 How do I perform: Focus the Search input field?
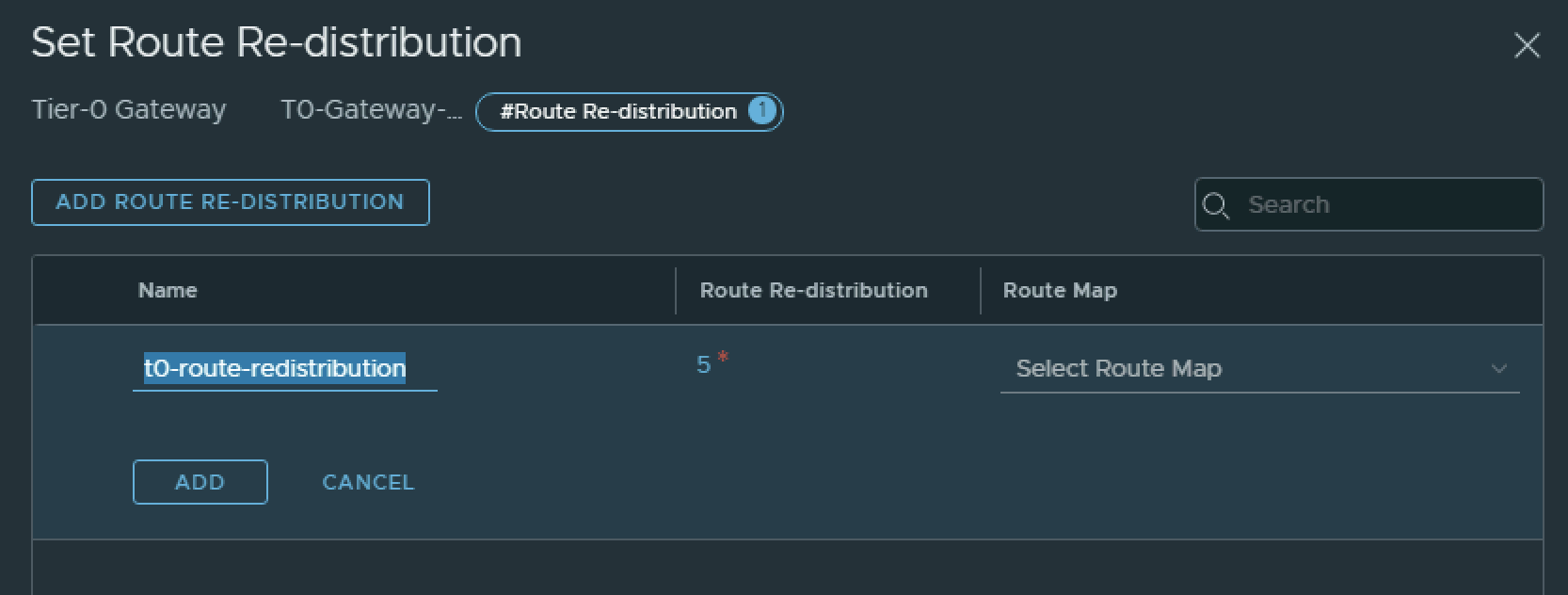pyautogui.click(x=1384, y=205)
